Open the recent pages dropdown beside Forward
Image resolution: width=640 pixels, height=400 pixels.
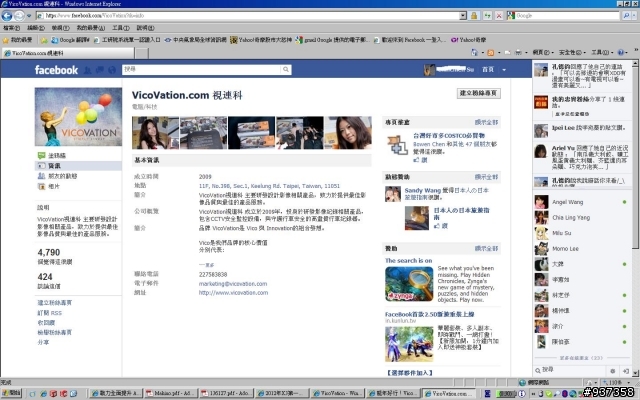point(29,16)
